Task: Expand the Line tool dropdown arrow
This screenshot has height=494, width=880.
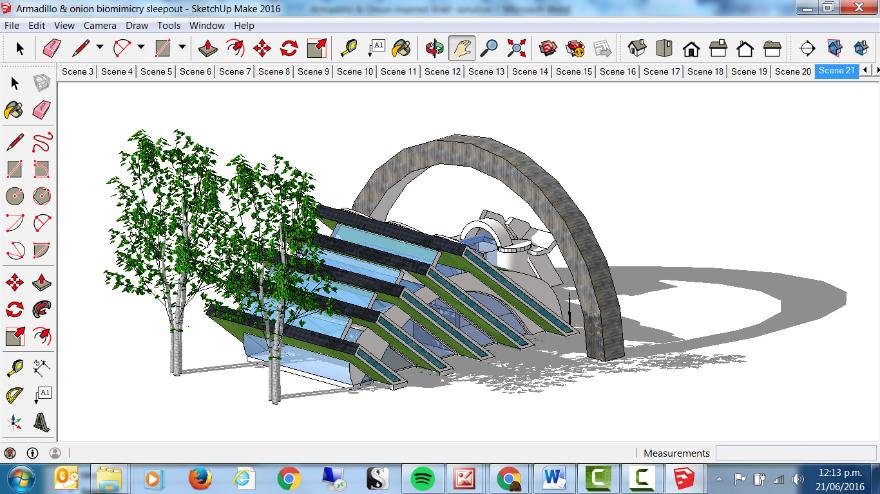Action: [x=100, y=48]
